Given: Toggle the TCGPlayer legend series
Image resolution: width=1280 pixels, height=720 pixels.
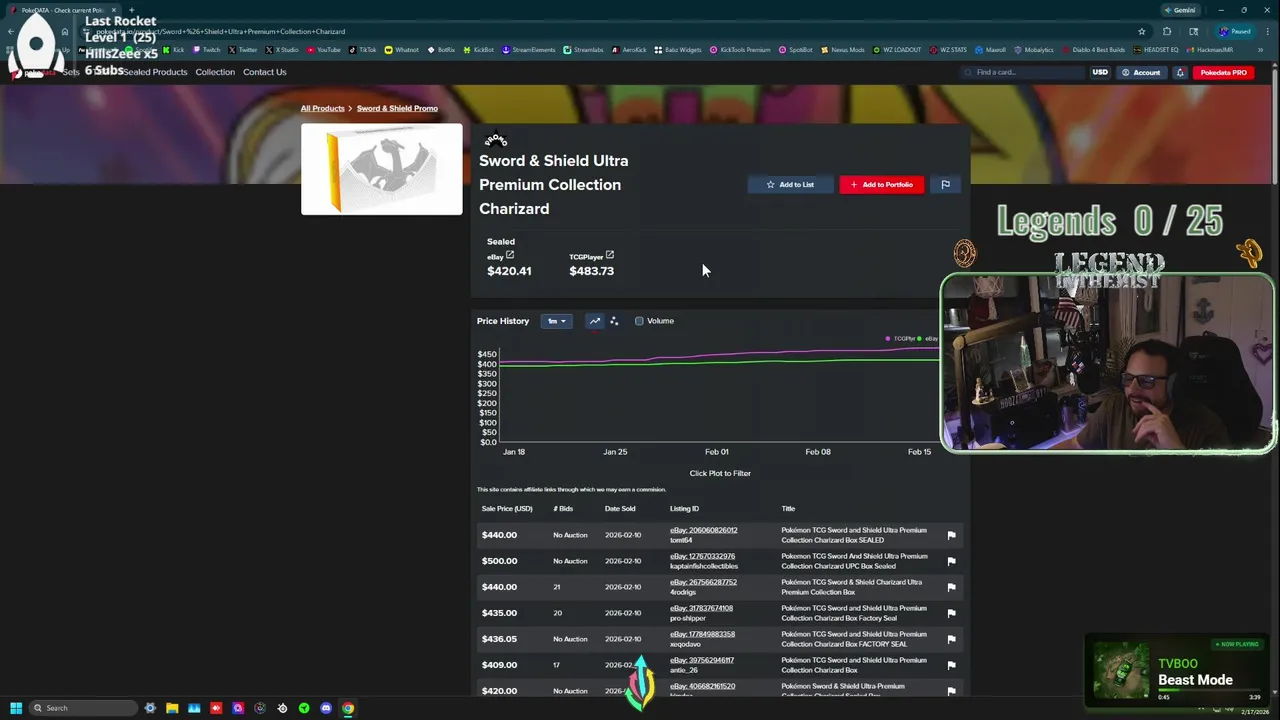Looking at the screenshot, I should coord(901,339).
